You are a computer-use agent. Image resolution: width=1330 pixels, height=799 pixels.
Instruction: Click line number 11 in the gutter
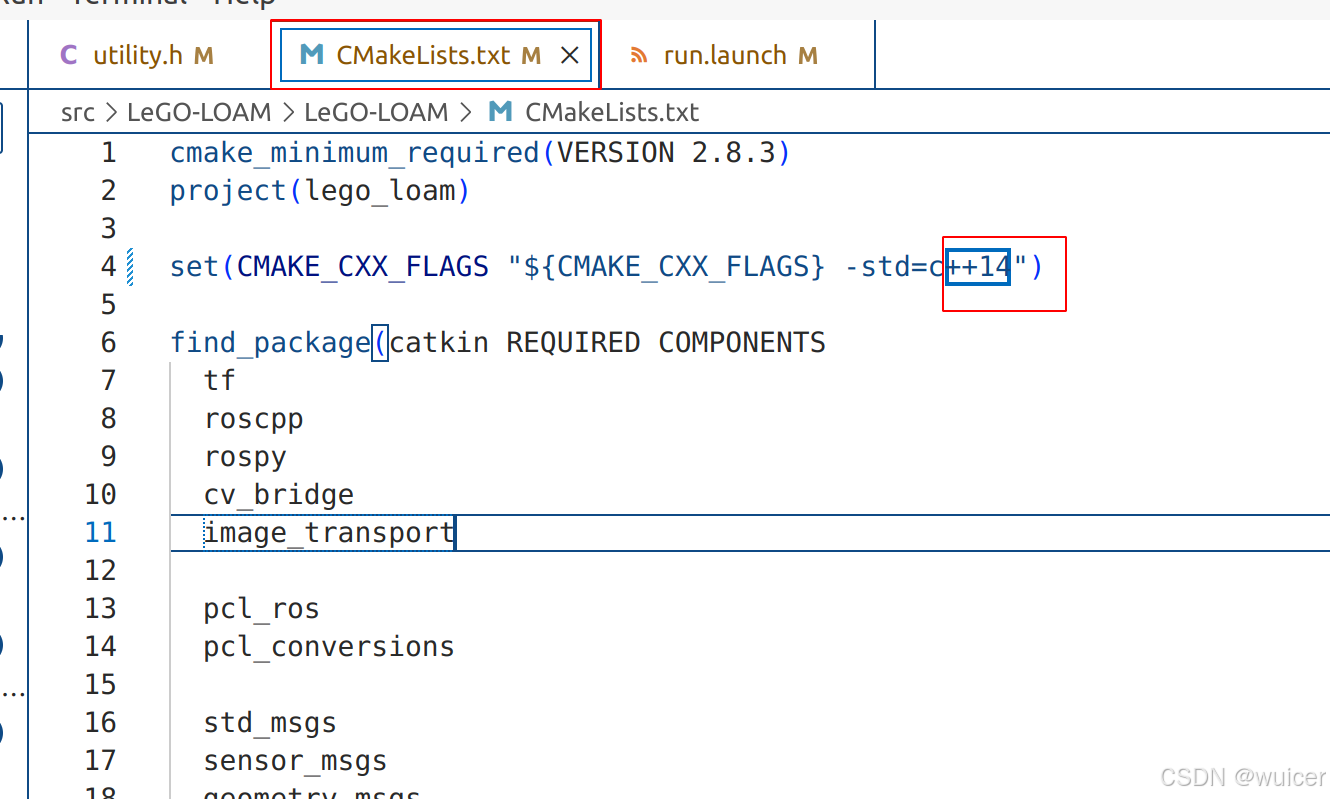pos(100,533)
